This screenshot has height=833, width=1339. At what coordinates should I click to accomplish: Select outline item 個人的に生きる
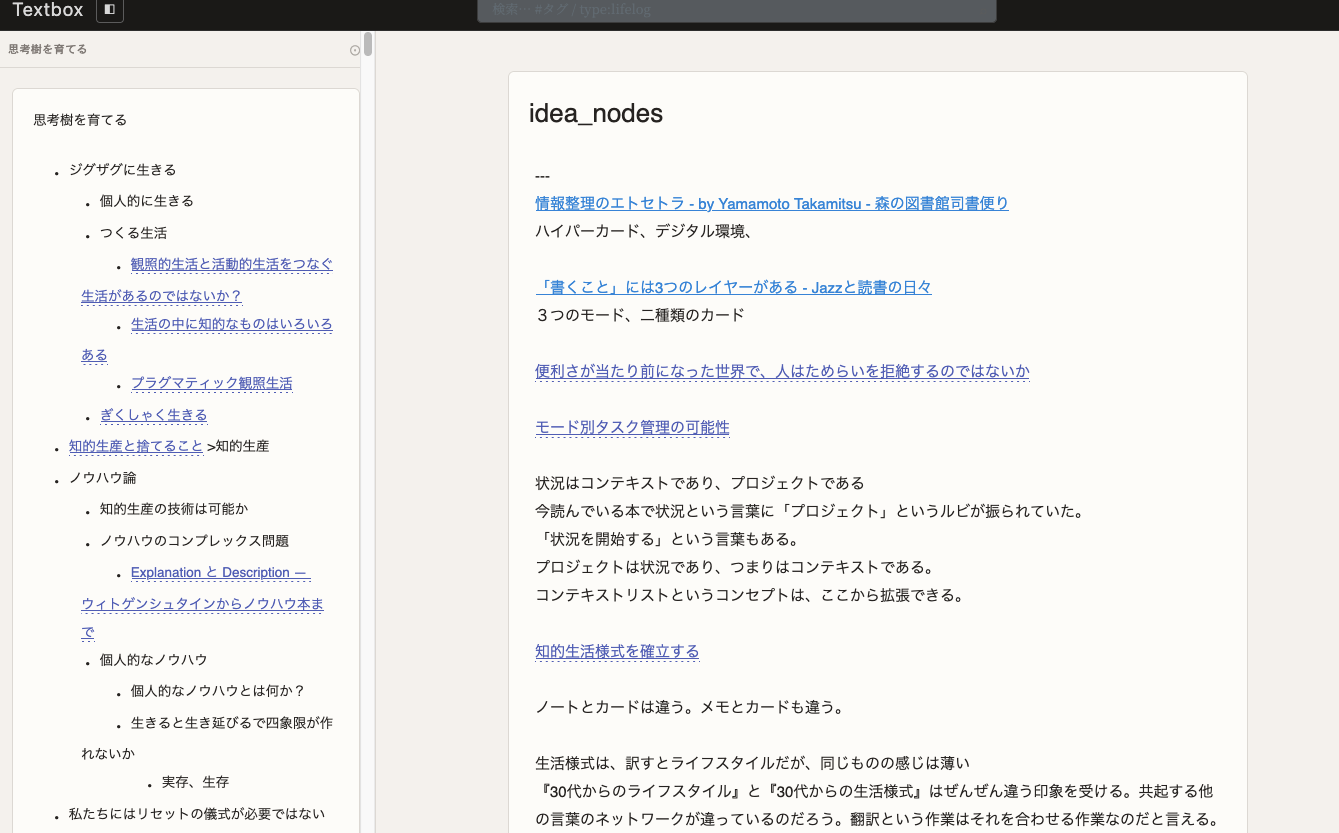(147, 201)
